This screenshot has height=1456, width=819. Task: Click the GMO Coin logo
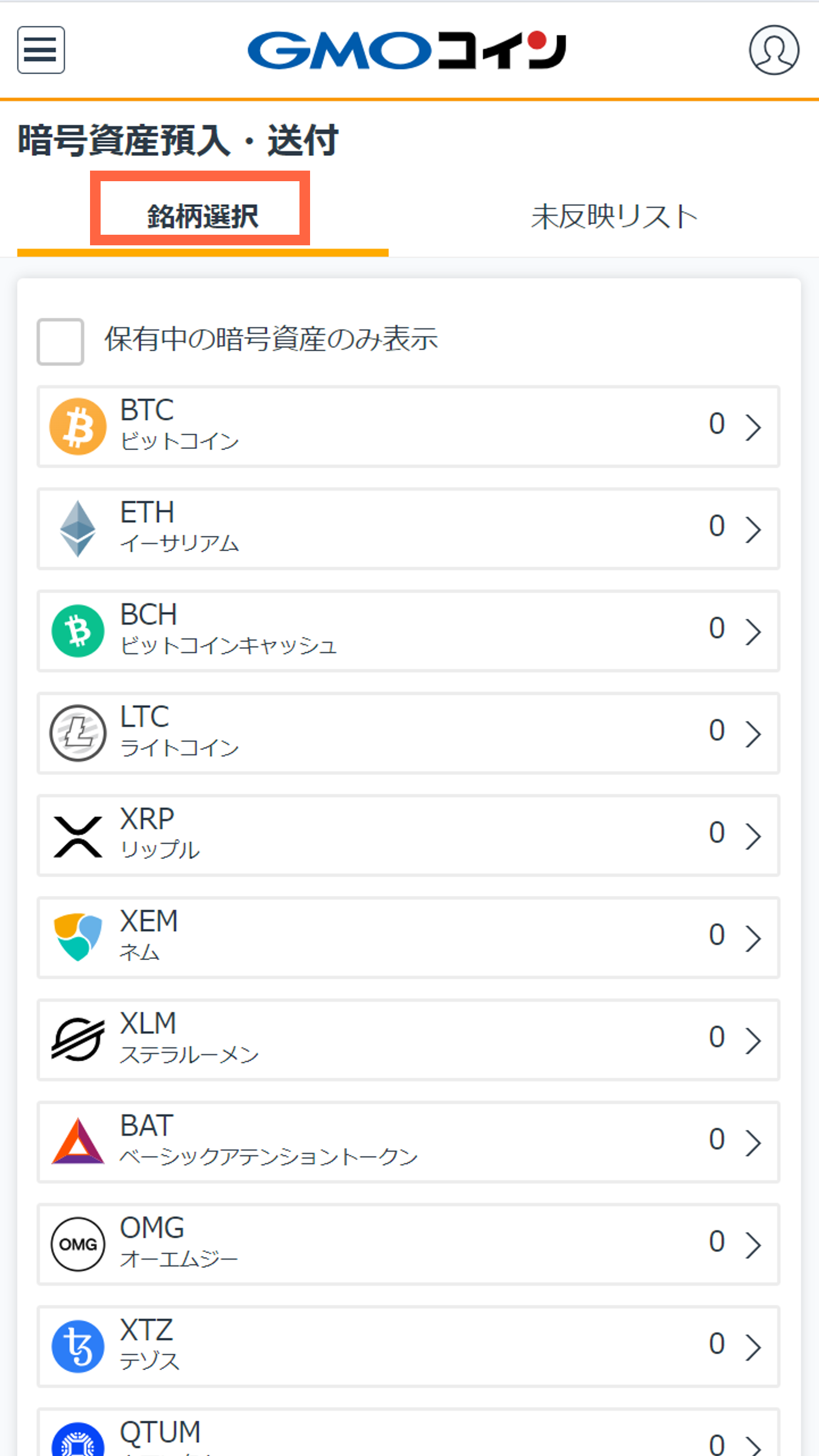pos(407,50)
